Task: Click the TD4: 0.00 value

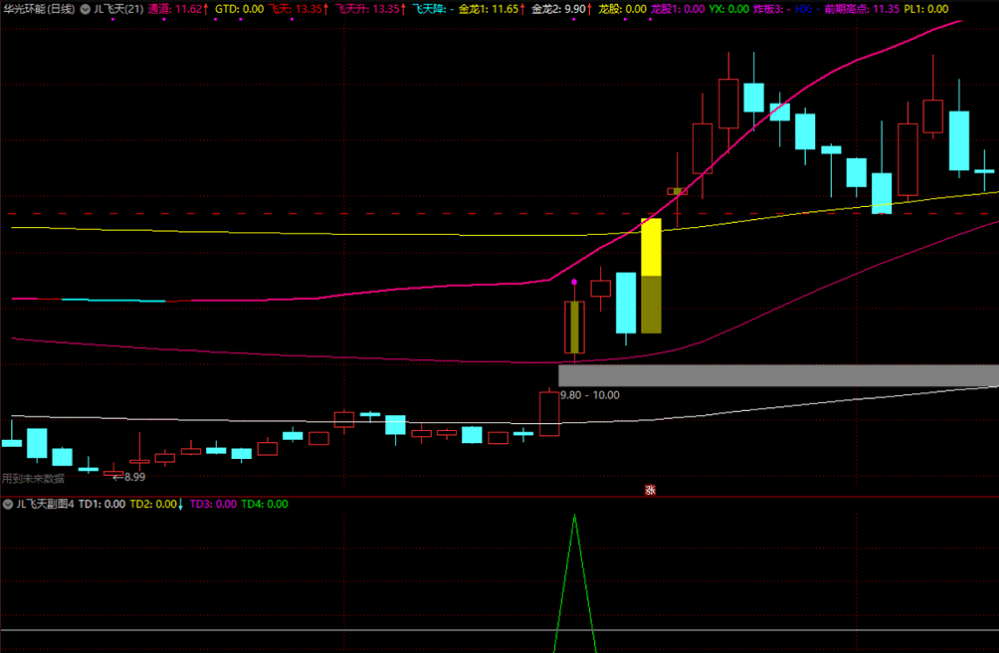Action: pyautogui.click(x=264, y=505)
